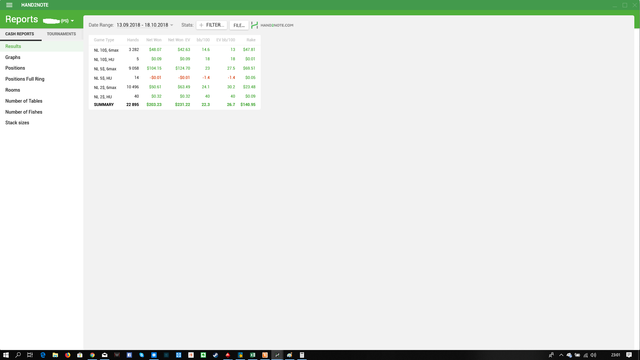Sort by Net Won column header
This screenshot has height=360, width=640.
click(154, 40)
